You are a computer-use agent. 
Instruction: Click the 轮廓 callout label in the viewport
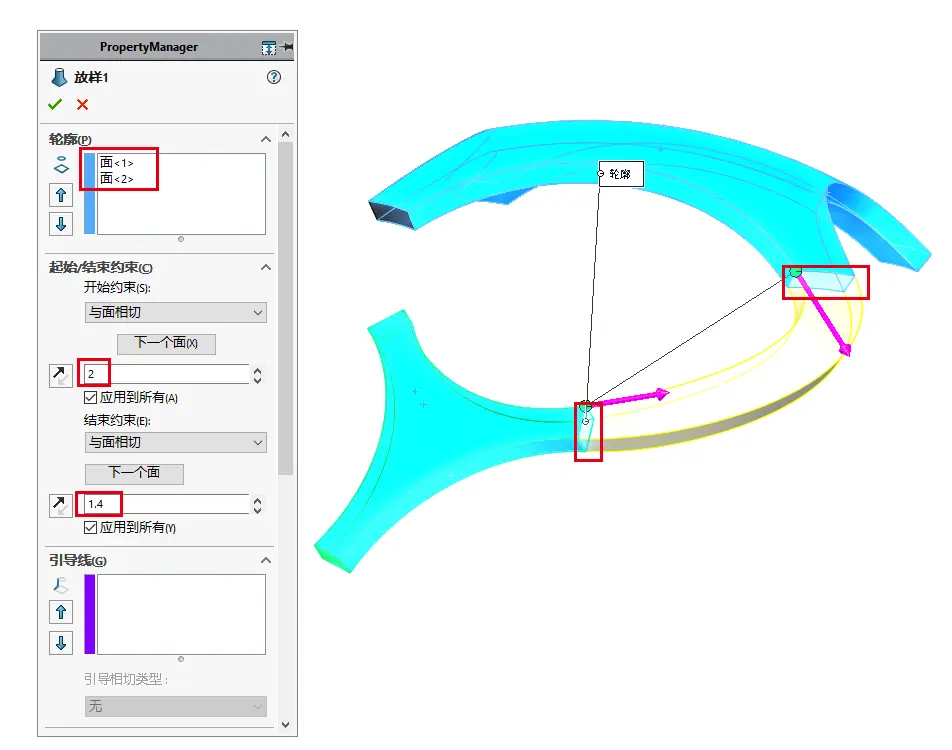tap(620, 174)
